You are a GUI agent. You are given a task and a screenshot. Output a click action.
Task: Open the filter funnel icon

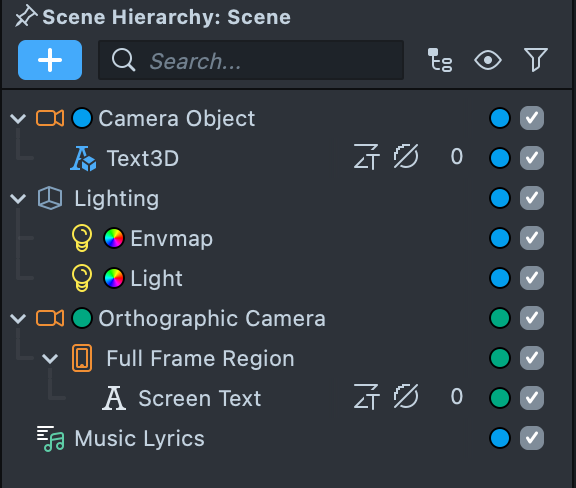[536, 60]
